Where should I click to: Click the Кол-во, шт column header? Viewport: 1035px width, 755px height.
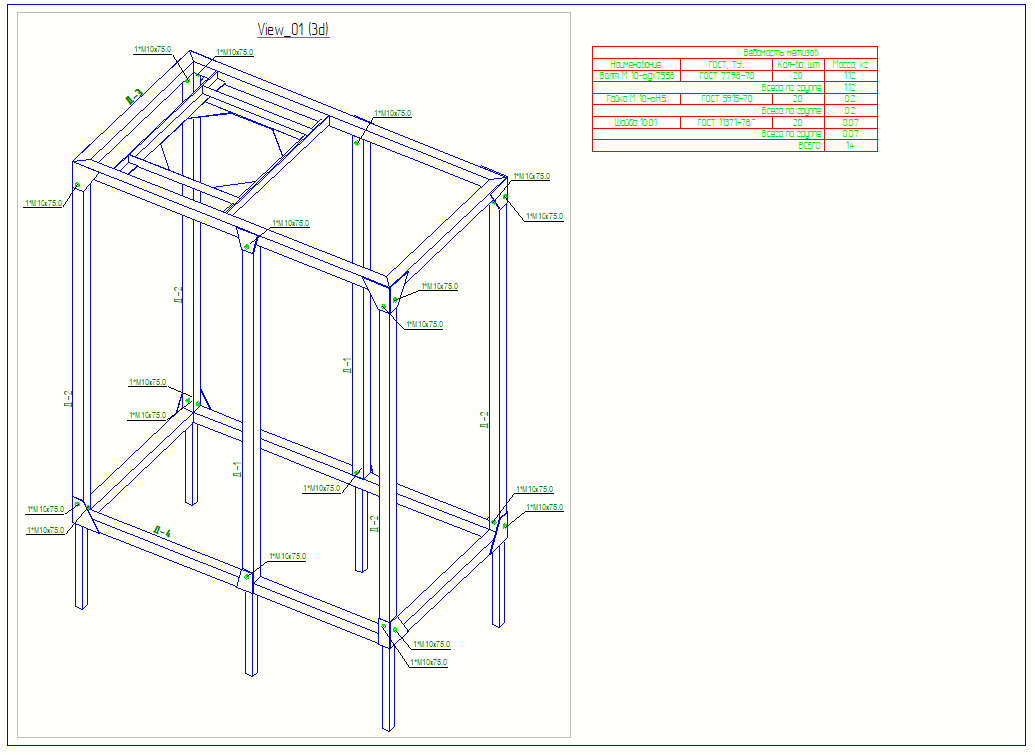click(798, 65)
